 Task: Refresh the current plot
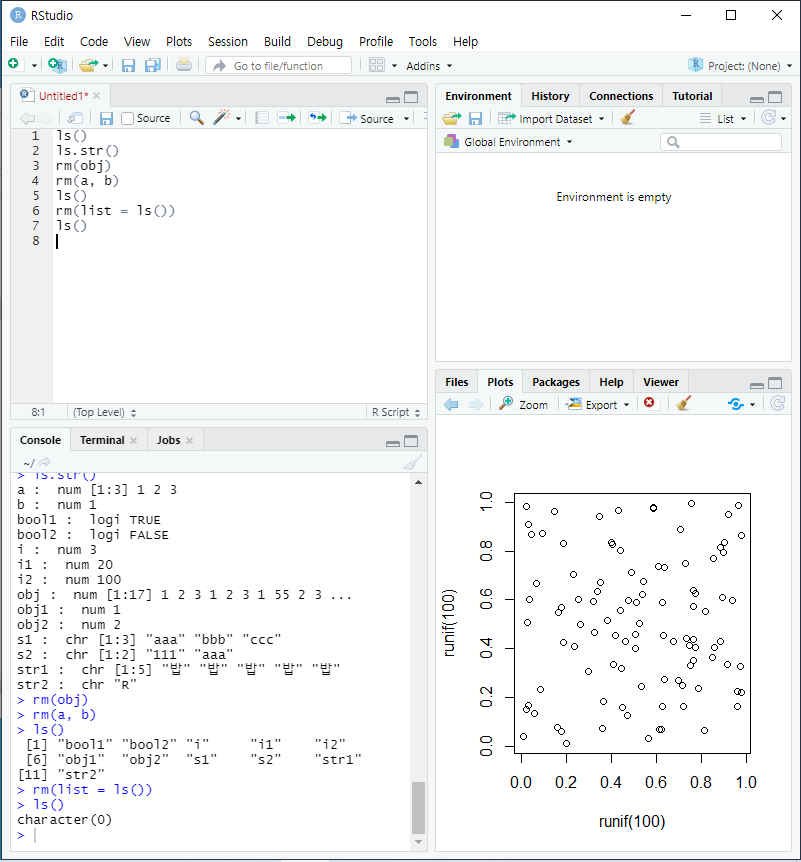777,404
